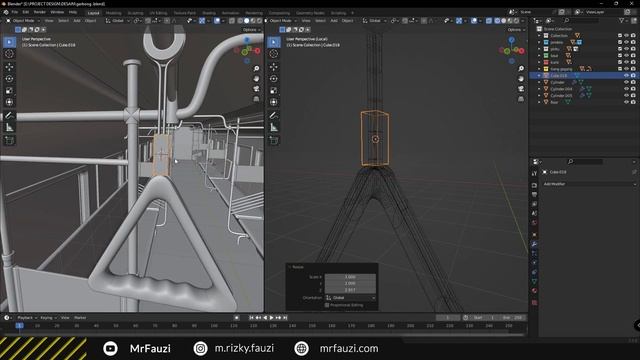Select the Rotate tool in left viewport

[x=9, y=78]
